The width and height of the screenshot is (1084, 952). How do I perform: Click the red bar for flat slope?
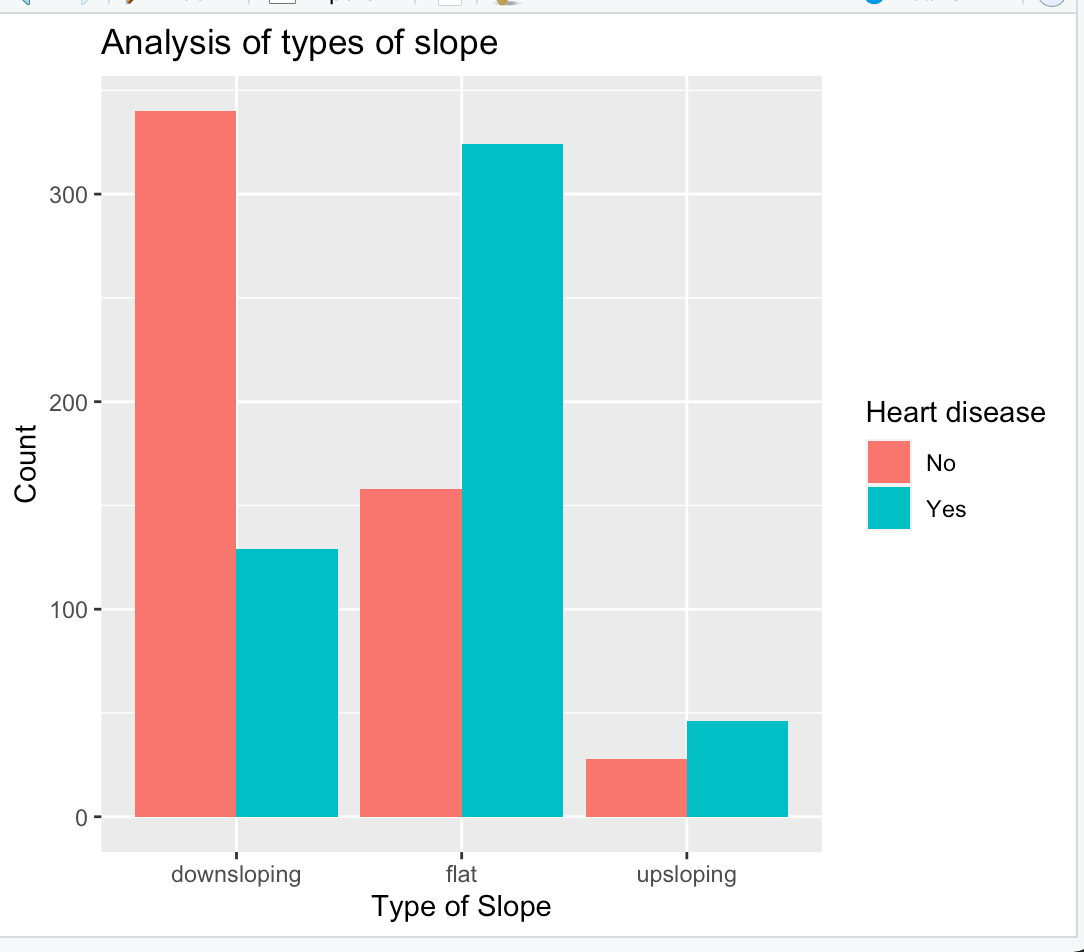point(410,653)
